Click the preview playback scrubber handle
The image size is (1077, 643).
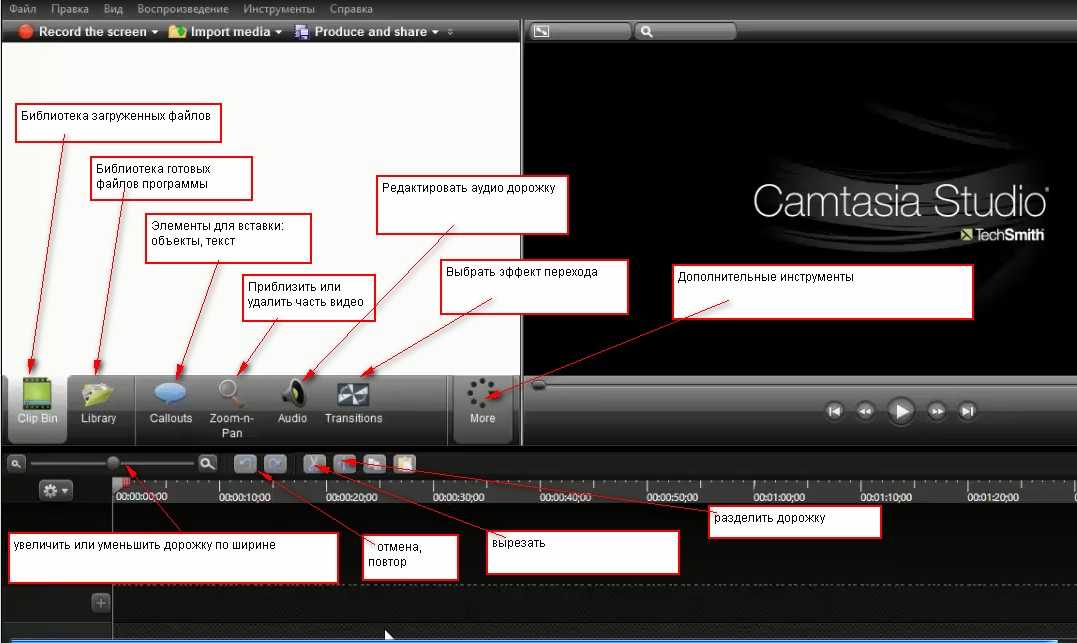coord(539,385)
